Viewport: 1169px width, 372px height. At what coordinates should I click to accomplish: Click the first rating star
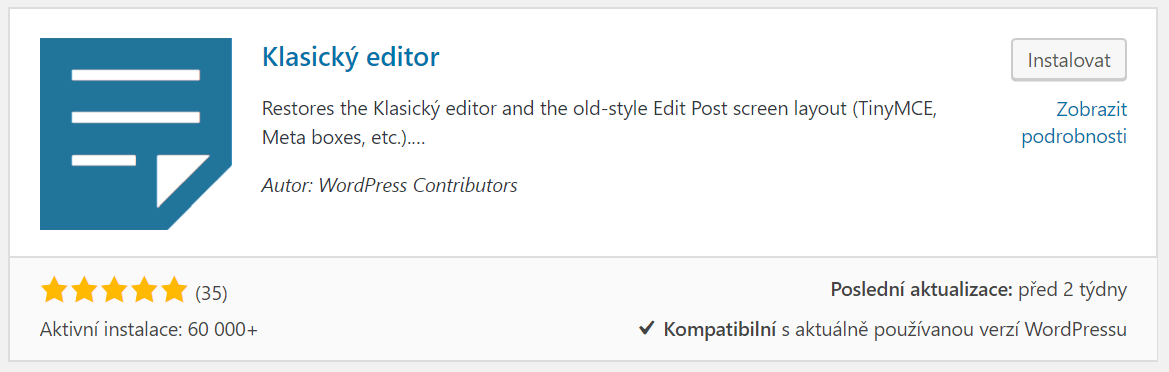coord(54,290)
